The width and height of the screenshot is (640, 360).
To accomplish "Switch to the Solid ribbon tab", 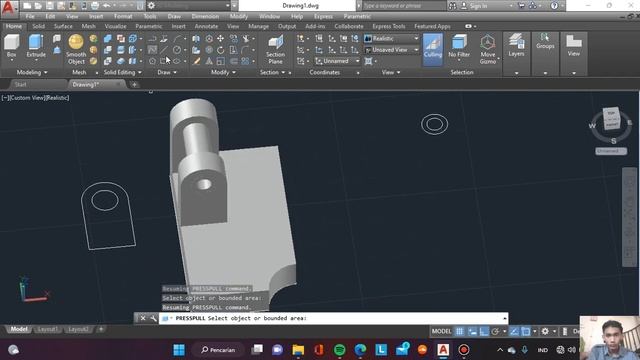I will pyautogui.click(x=38, y=26).
